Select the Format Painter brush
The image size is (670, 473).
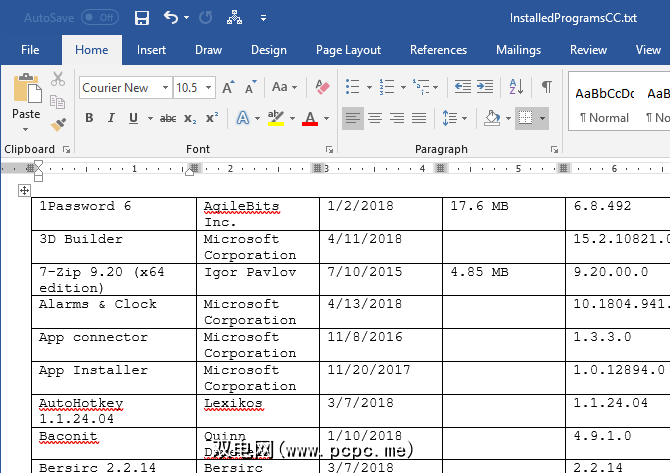click(x=58, y=124)
